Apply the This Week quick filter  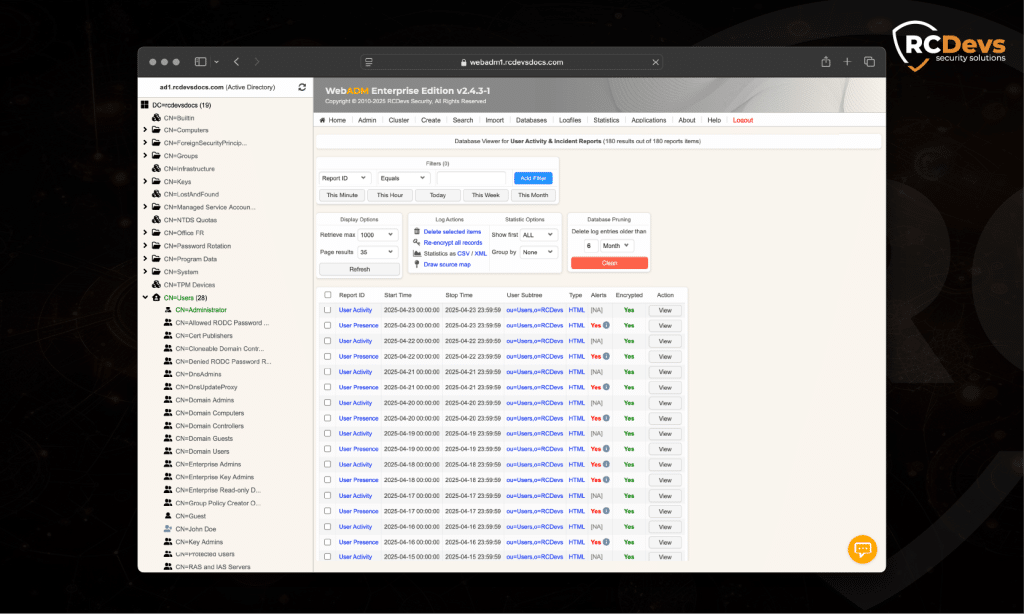click(485, 195)
